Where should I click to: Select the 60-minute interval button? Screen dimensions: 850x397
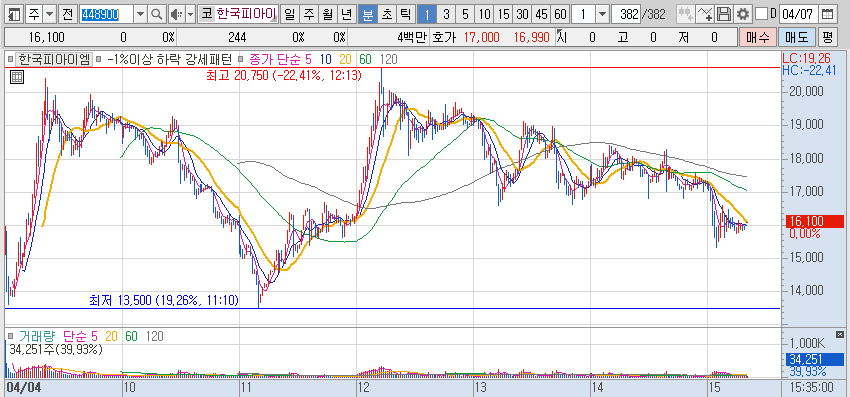coord(561,14)
